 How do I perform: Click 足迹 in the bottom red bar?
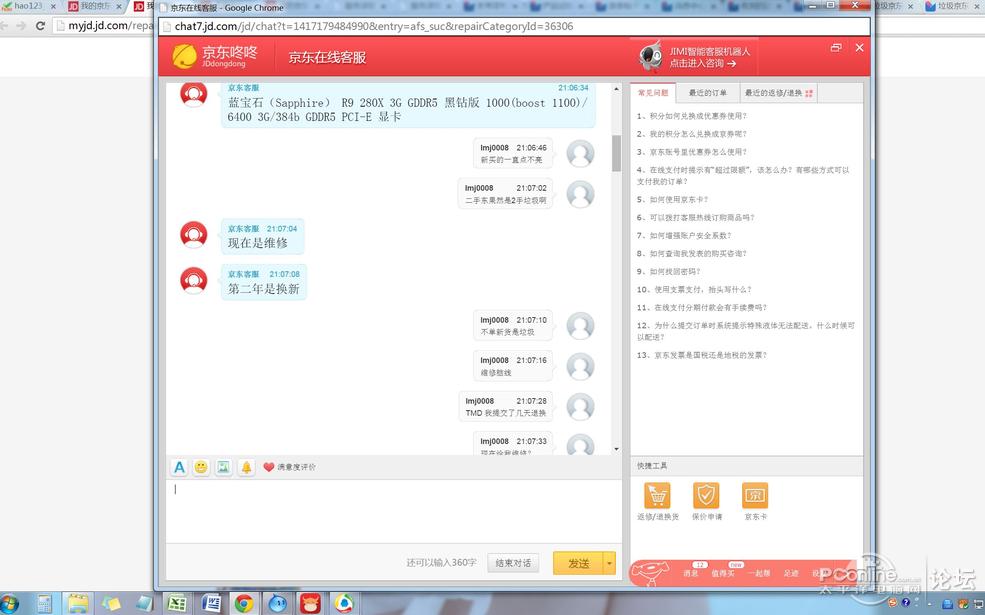pos(791,573)
